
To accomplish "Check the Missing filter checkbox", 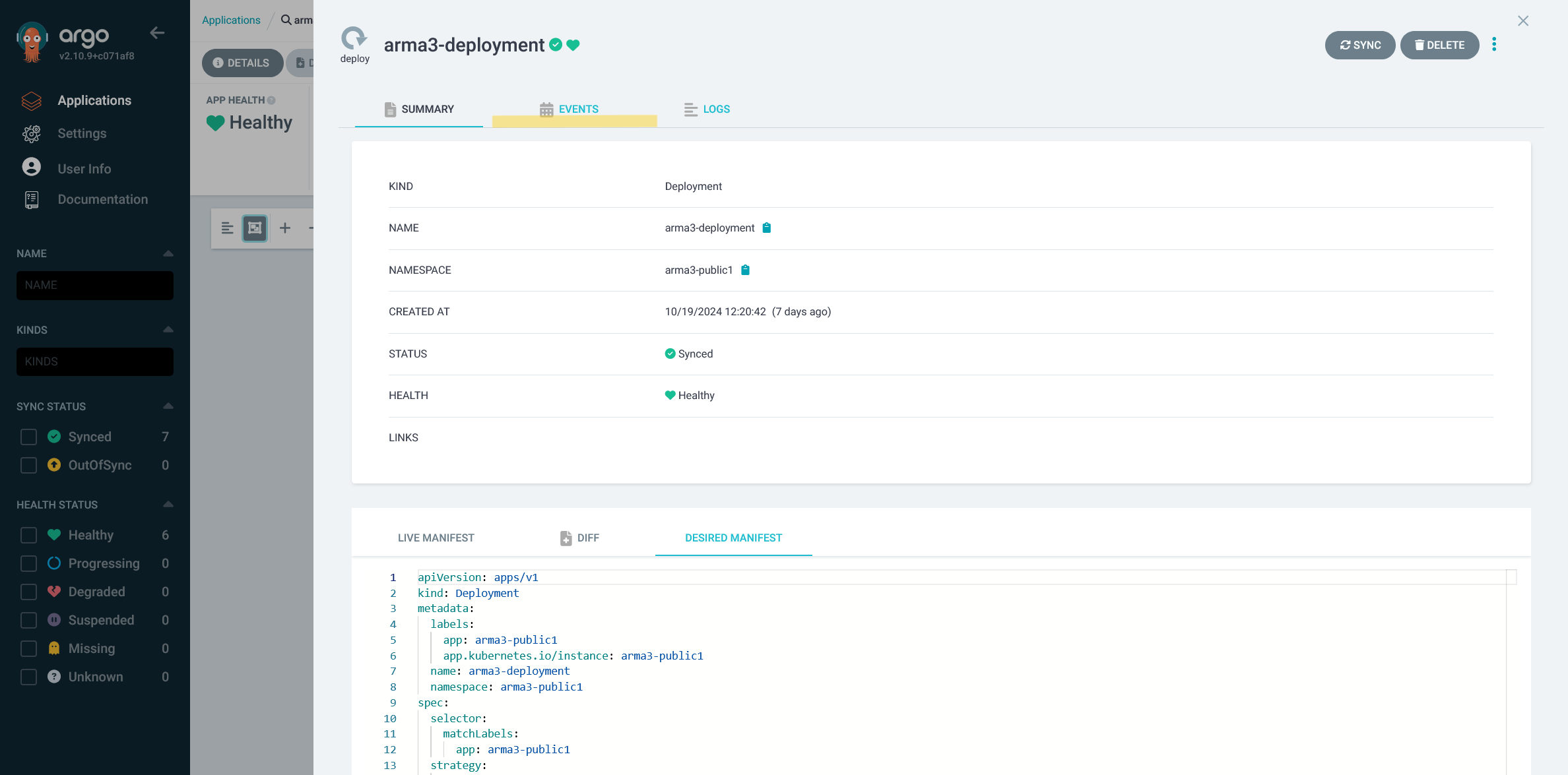I will [28, 648].
